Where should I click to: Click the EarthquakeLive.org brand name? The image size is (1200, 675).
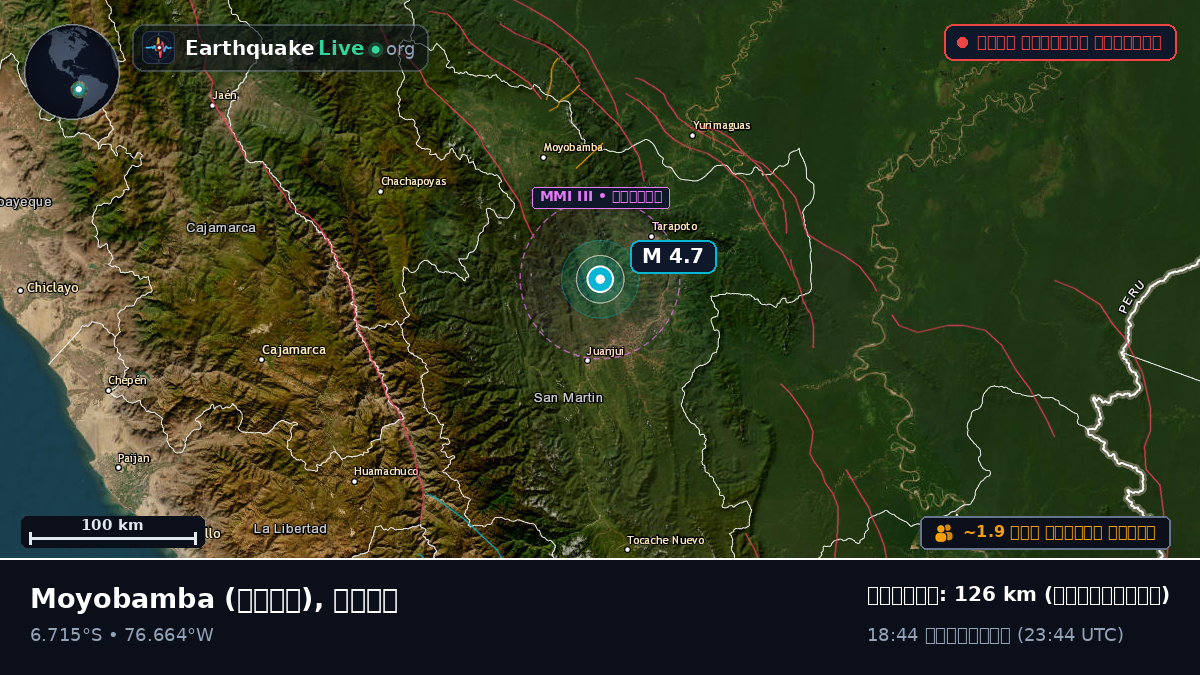(x=300, y=48)
